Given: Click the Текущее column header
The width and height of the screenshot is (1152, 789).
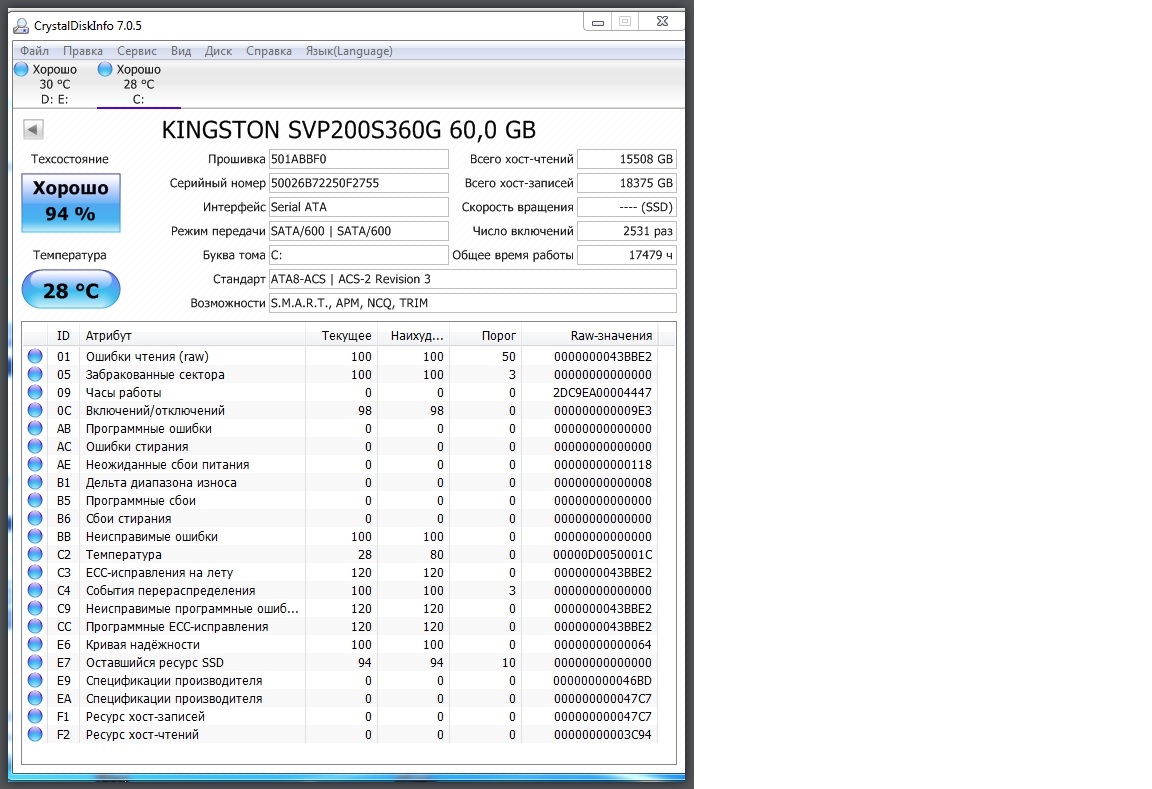Looking at the screenshot, I should [x=342, y=336].
